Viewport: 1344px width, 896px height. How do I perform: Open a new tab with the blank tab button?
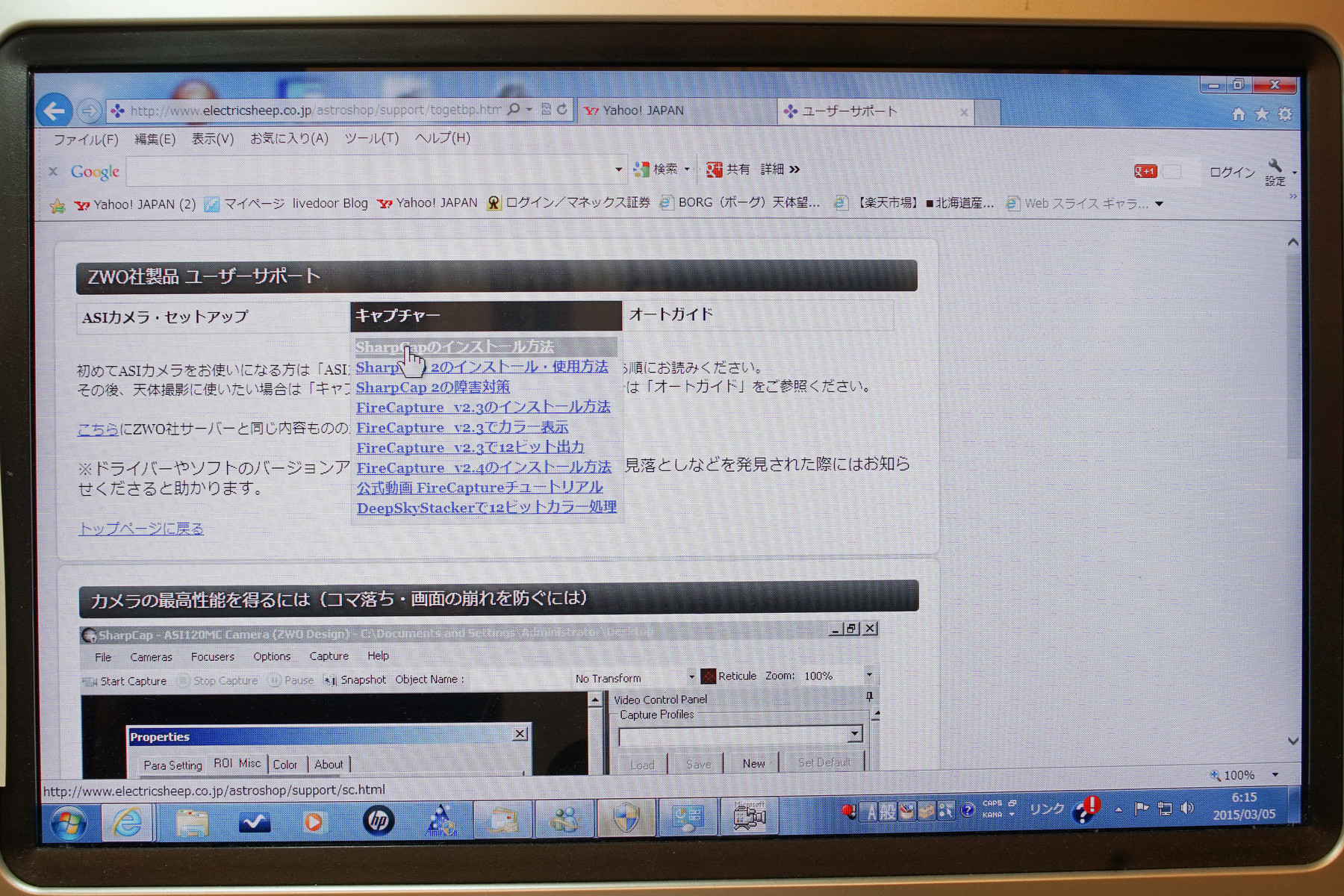pyautogui.click(x=987, y=112)
